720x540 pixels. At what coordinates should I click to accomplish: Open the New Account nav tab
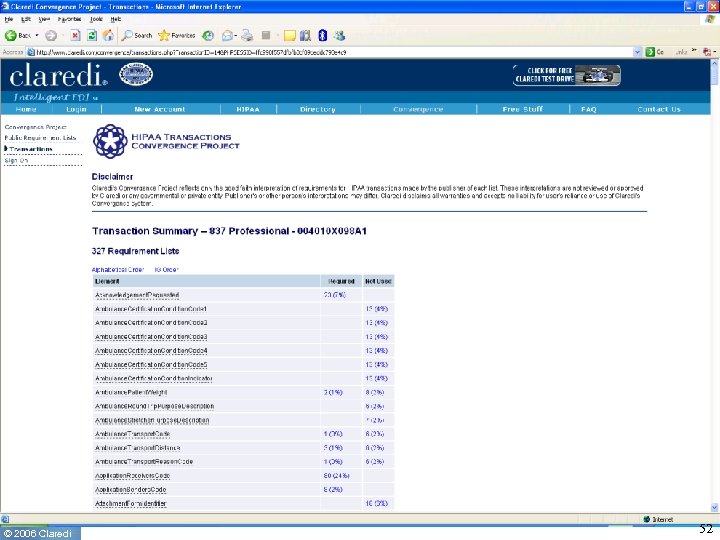click(x=160, y=109)
